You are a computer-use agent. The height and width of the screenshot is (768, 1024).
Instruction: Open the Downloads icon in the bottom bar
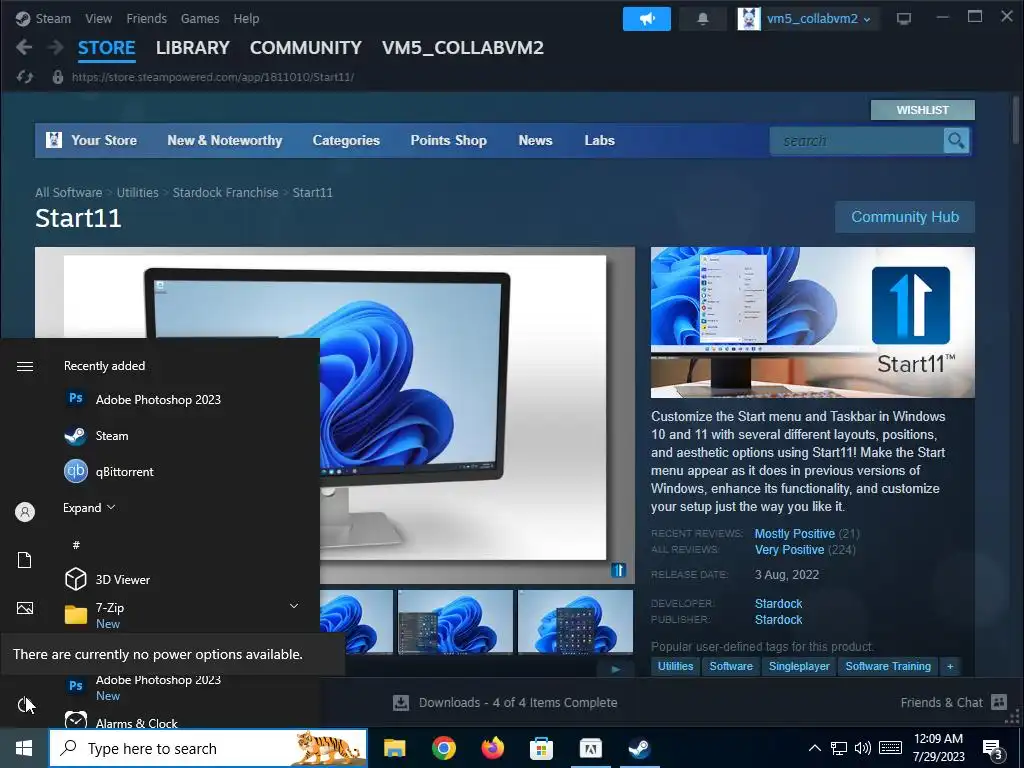click(401, 703)
